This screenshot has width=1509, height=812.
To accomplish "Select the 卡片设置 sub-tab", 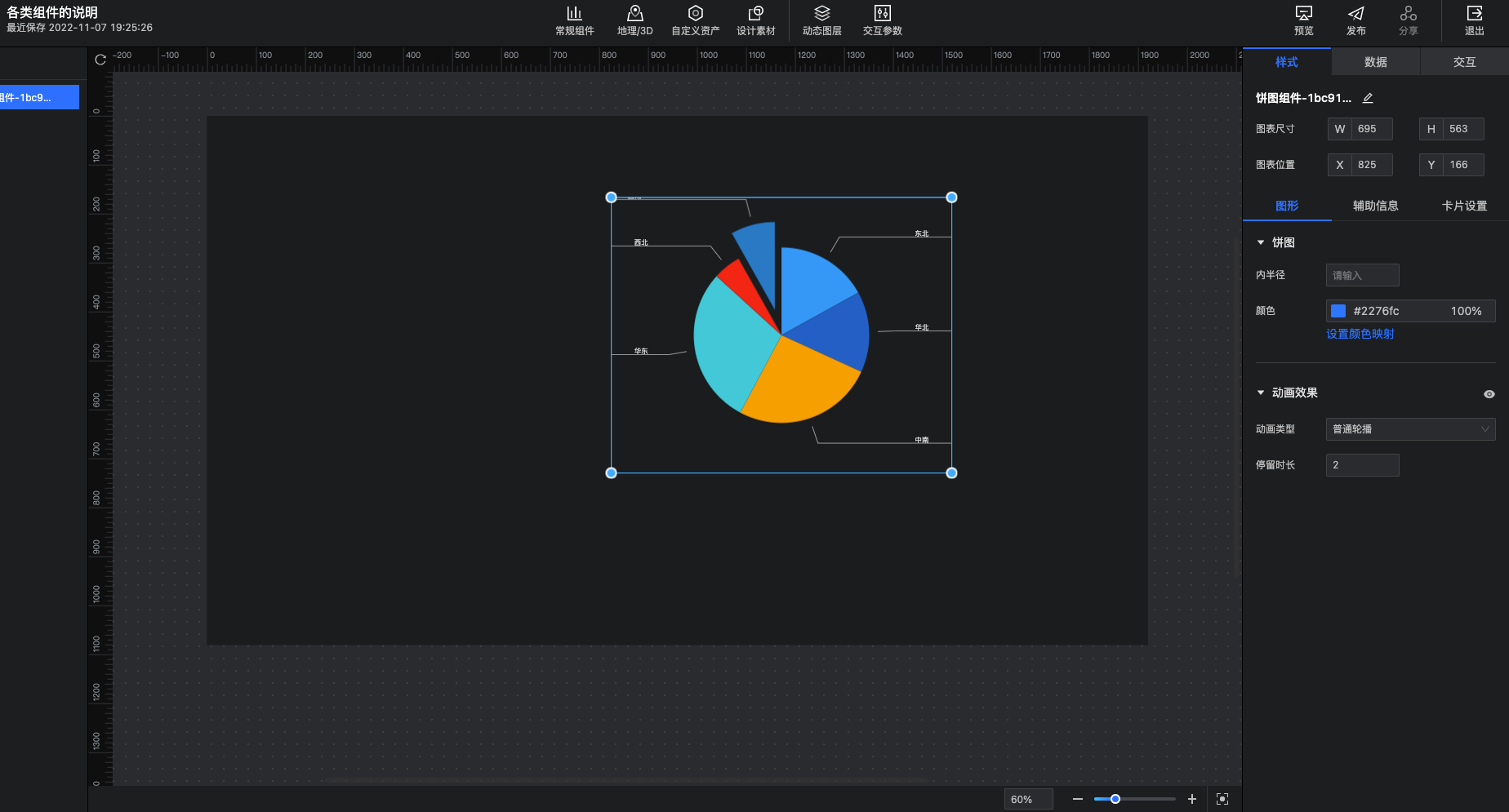I will (1464, 206).
